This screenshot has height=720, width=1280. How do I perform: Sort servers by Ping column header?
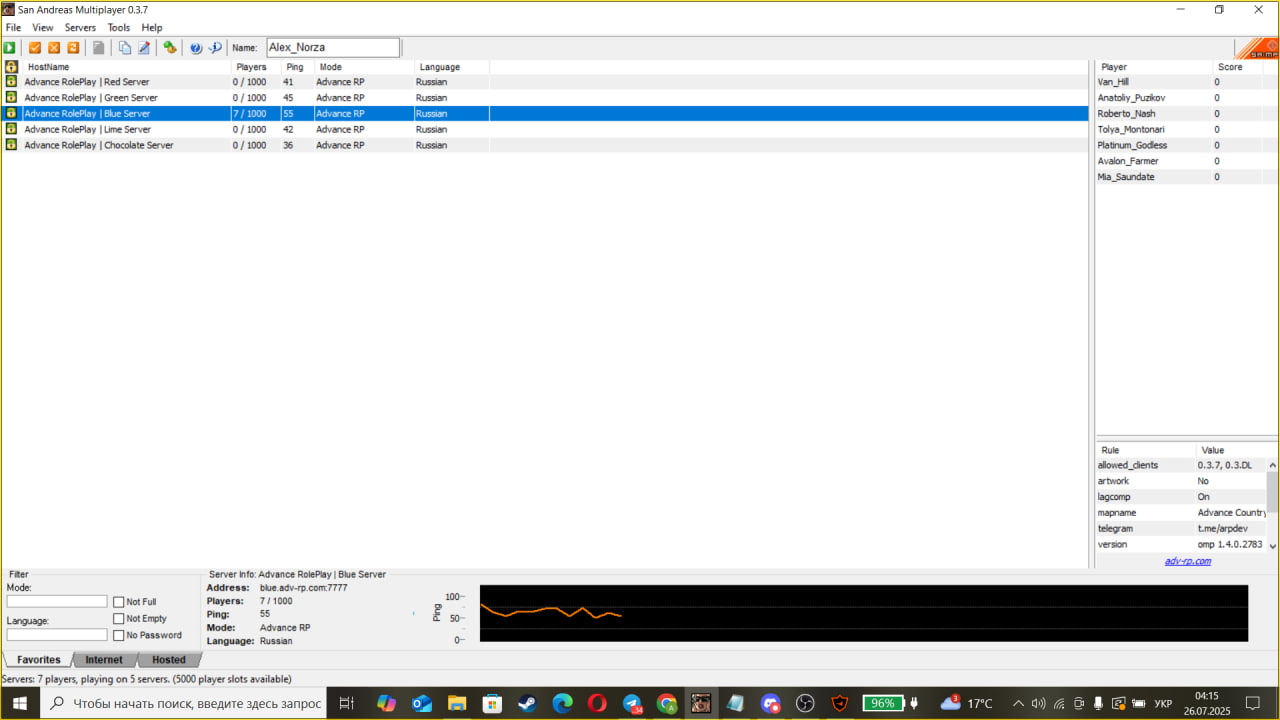pos(298,67)
